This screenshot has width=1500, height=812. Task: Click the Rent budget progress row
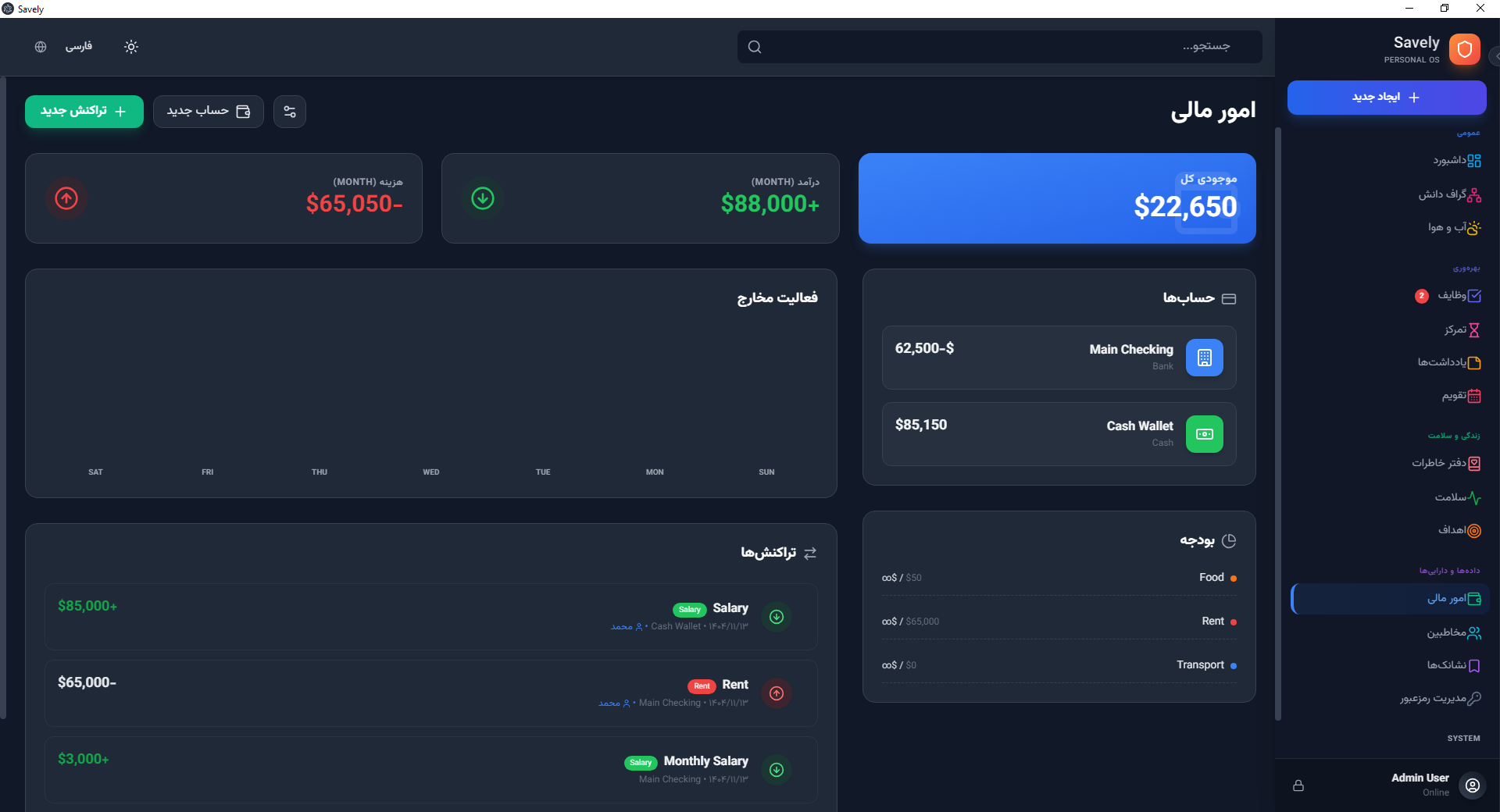point(1059,621)
